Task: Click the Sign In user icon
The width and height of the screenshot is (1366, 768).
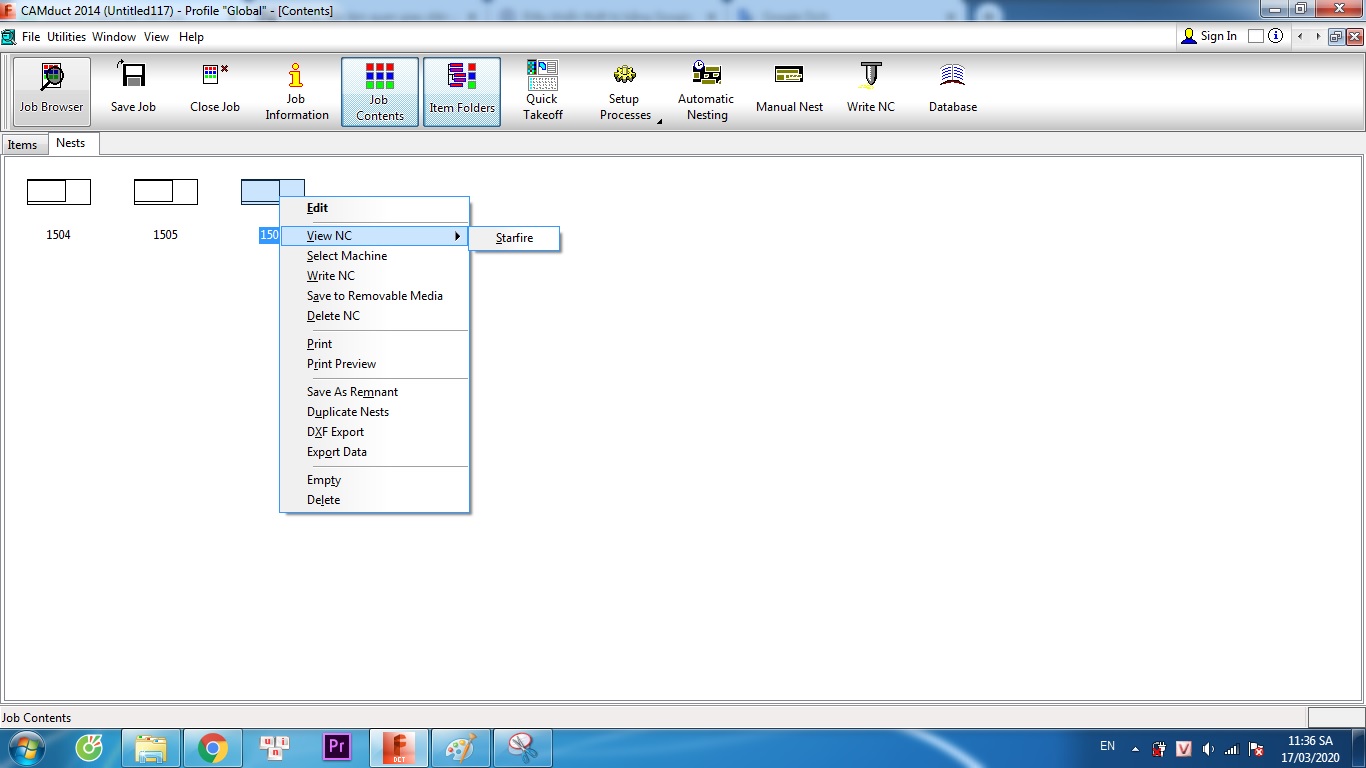Action: [1189, 36]
